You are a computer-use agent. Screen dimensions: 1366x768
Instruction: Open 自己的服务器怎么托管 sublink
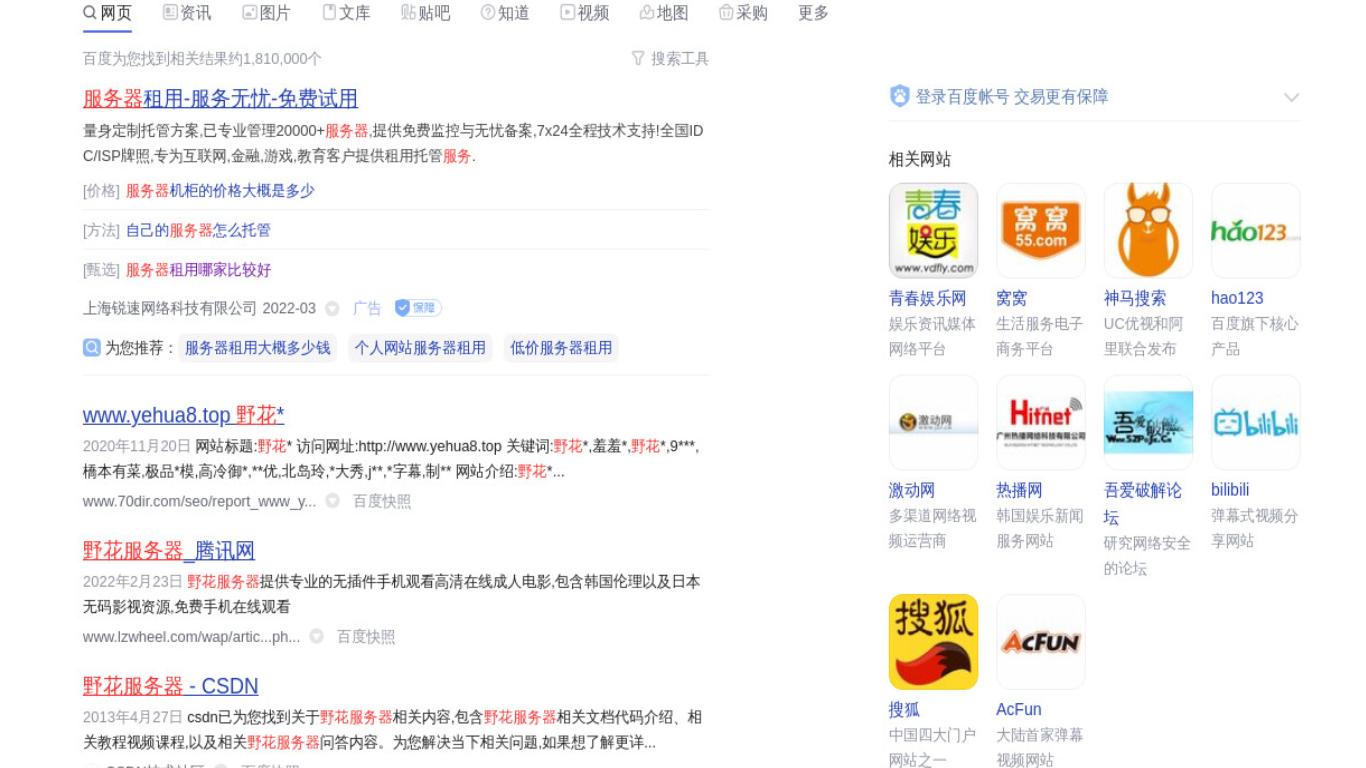[x=198, y=230]
